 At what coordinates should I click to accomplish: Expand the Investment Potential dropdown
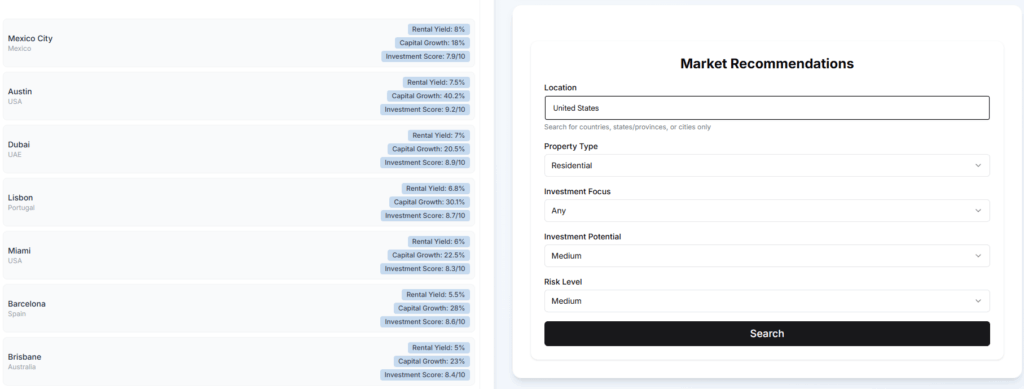coord(767,256)
